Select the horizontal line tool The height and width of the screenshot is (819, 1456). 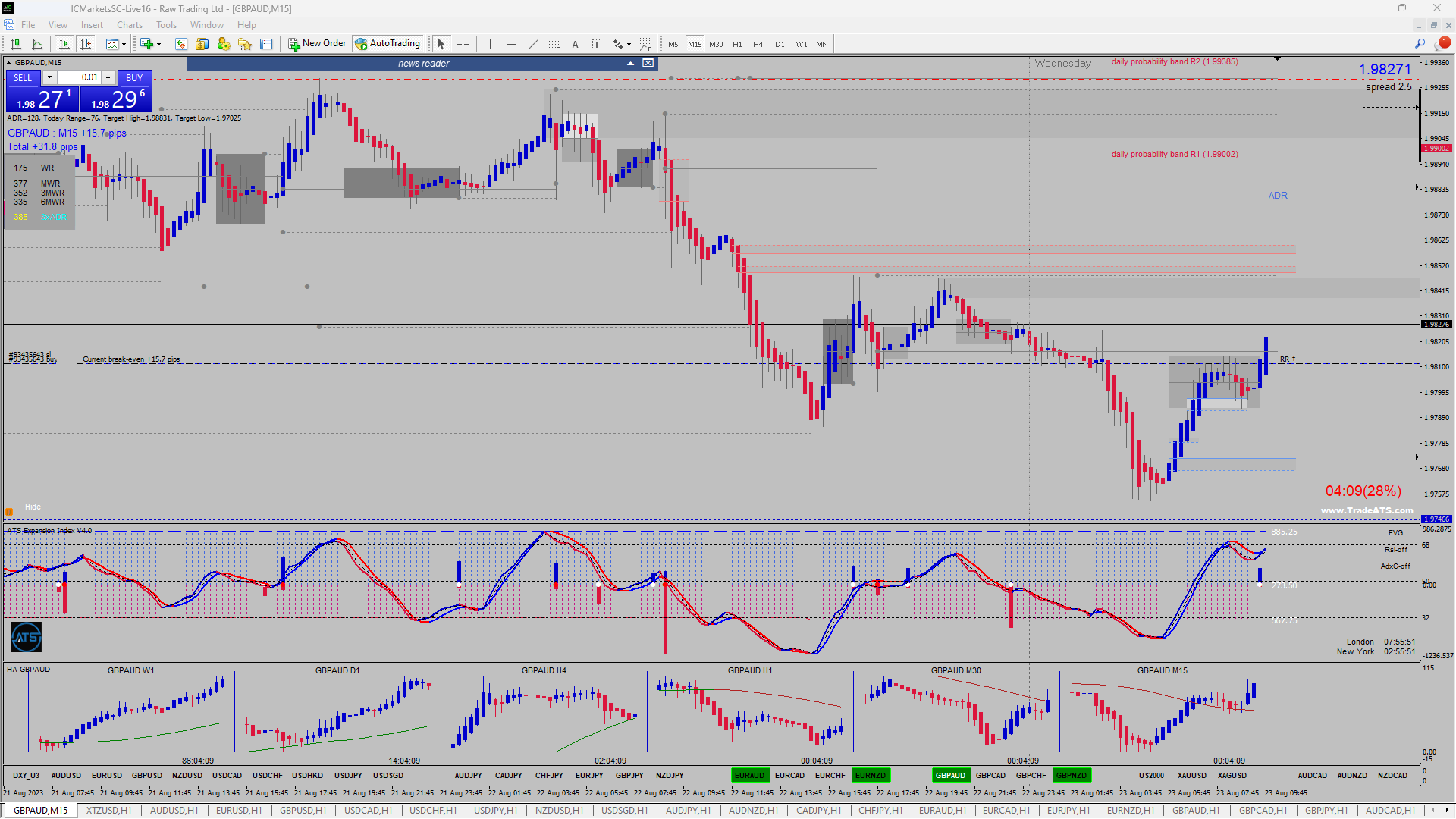[x=511, y=44]
